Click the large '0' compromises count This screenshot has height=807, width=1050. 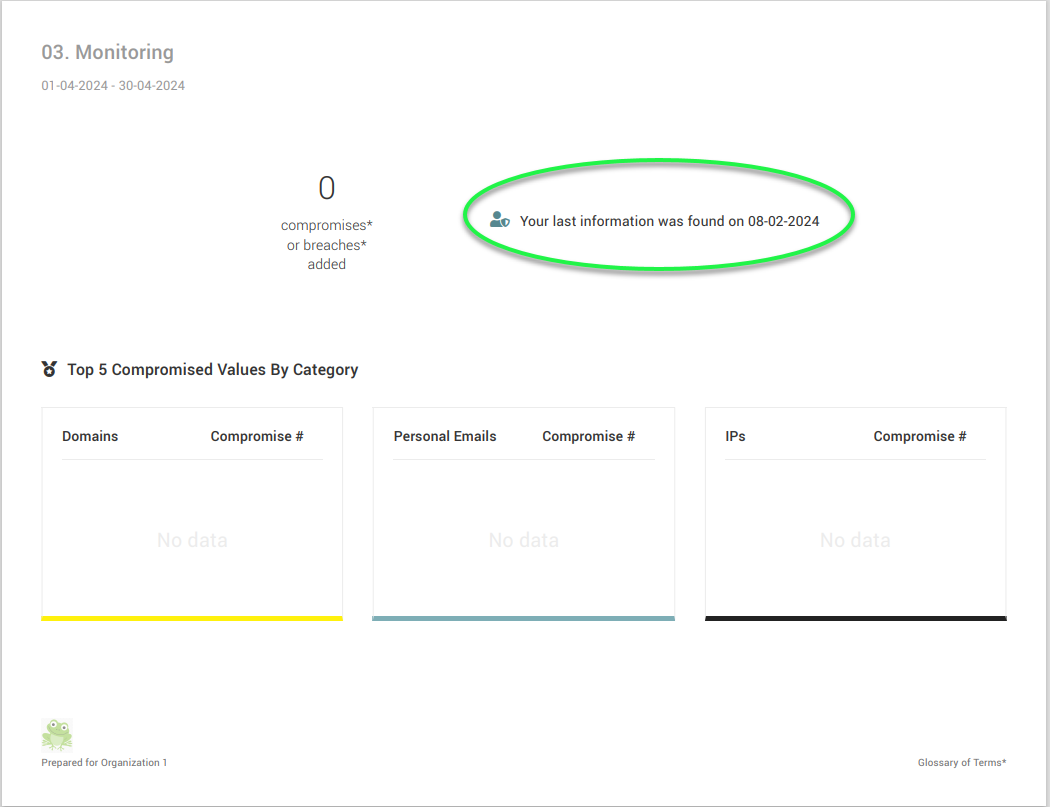click(x=327, y=188)
